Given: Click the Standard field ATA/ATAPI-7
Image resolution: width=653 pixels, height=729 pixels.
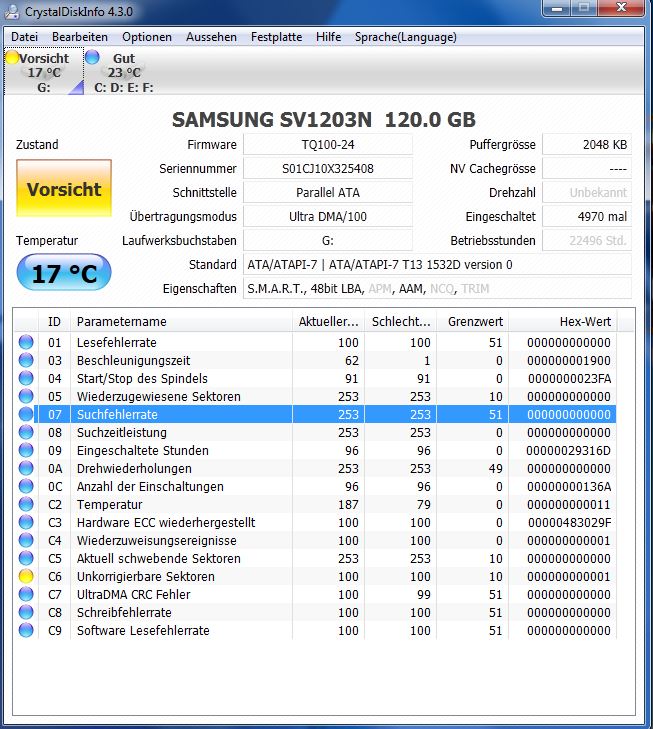Looking at the screenshot, I should [x=437, y=265].
